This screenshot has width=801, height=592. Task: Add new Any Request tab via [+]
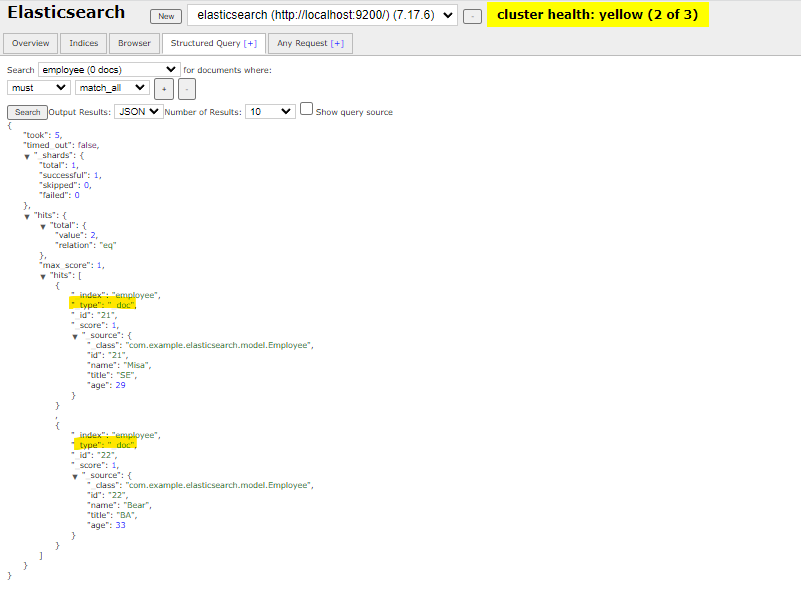tap(337, 43)
